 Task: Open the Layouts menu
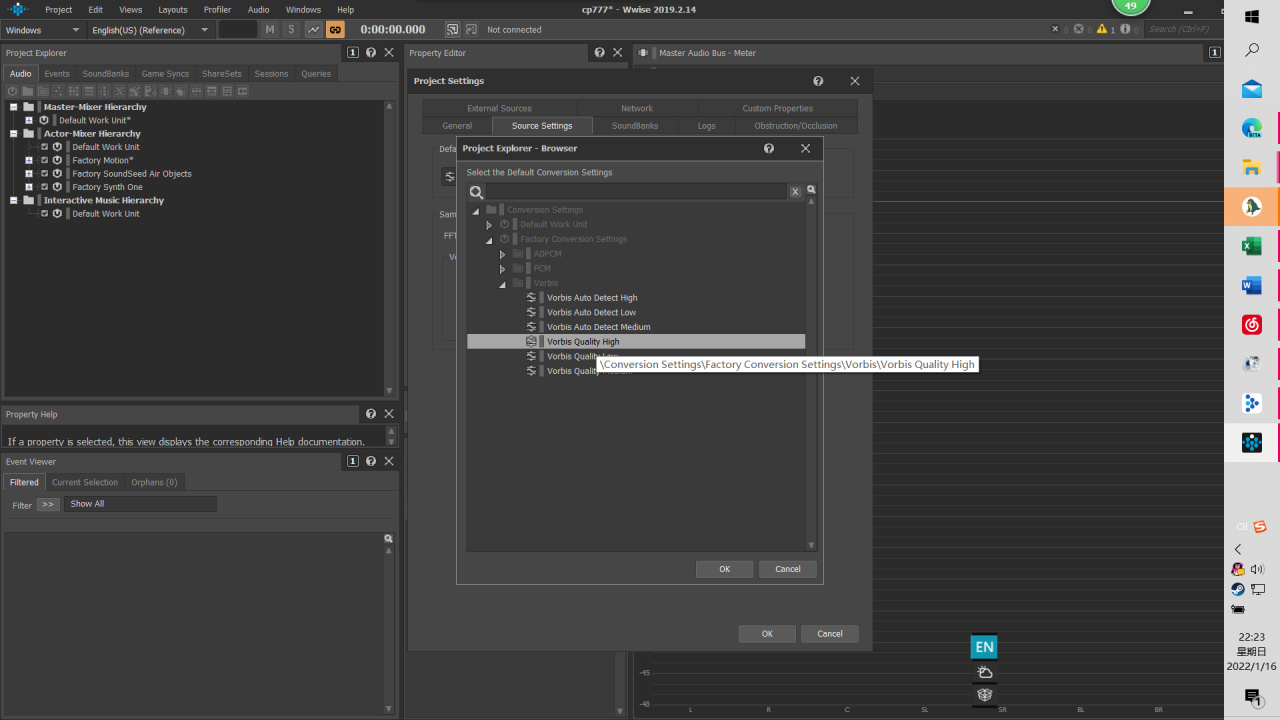tap(173, 9)
